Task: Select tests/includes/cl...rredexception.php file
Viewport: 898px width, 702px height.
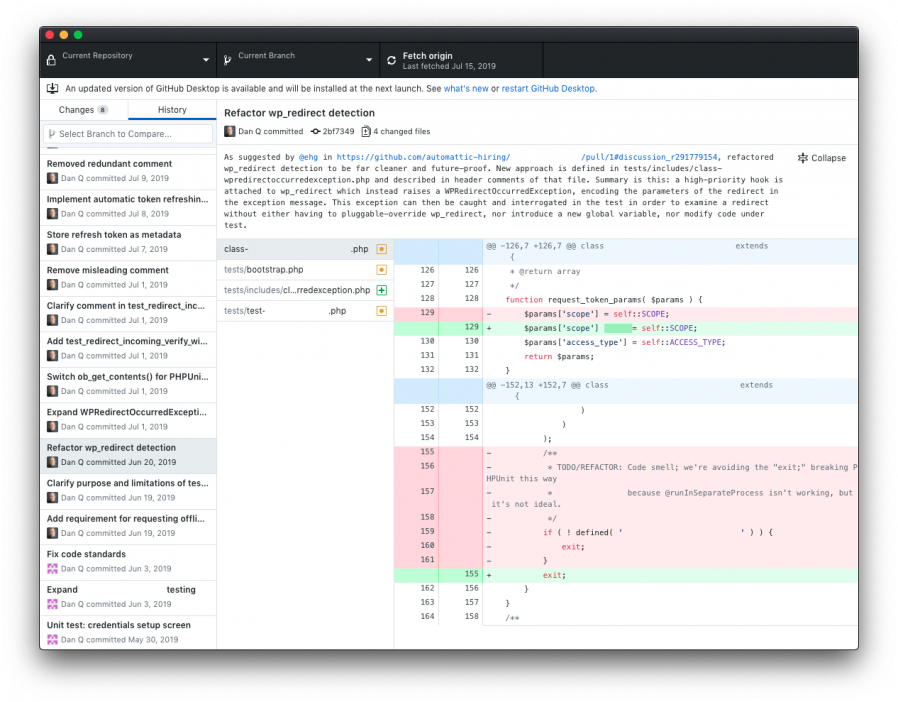Action: (305, 290)
